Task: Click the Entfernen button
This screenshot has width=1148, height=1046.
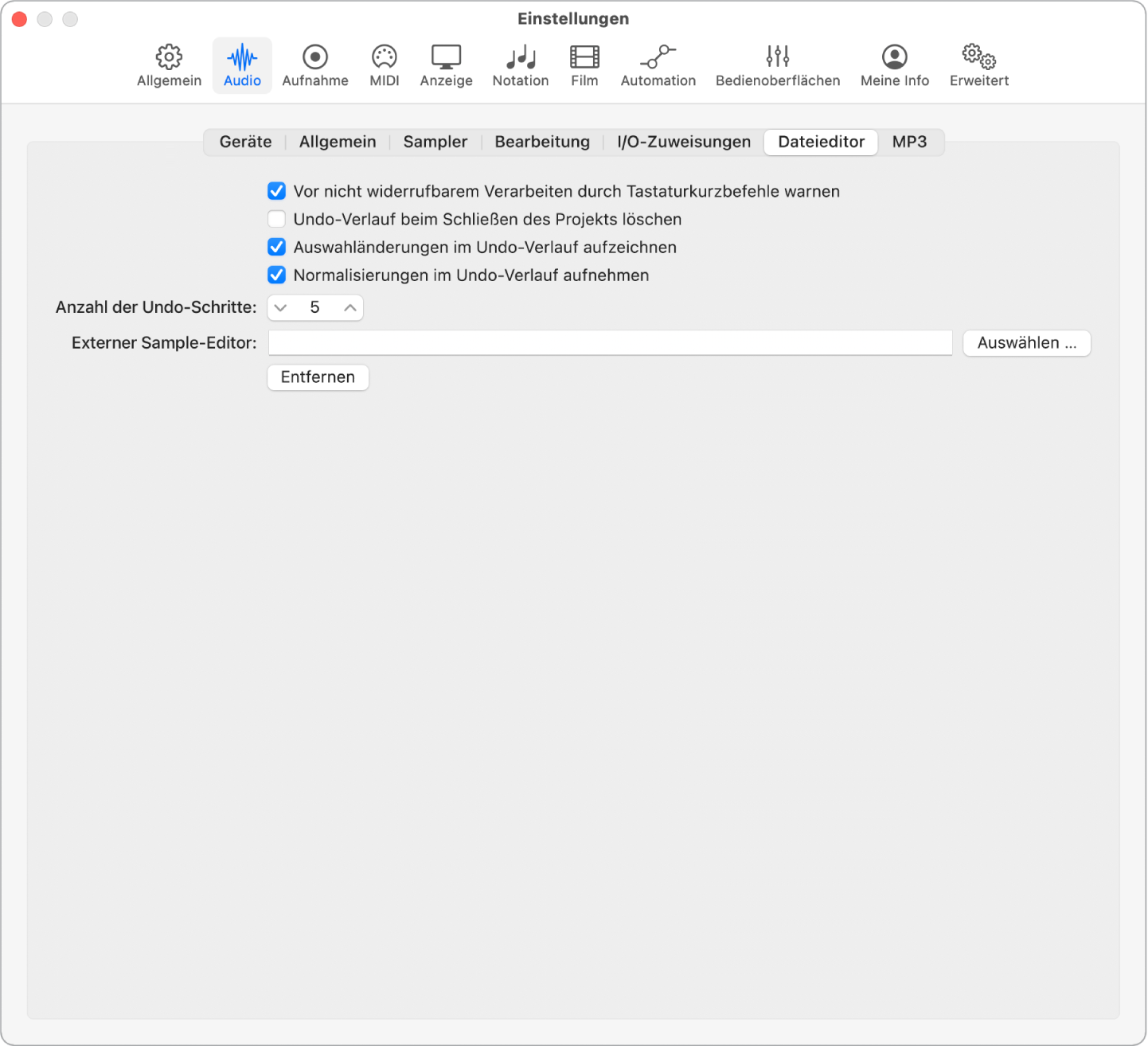Action: [318, 377]
